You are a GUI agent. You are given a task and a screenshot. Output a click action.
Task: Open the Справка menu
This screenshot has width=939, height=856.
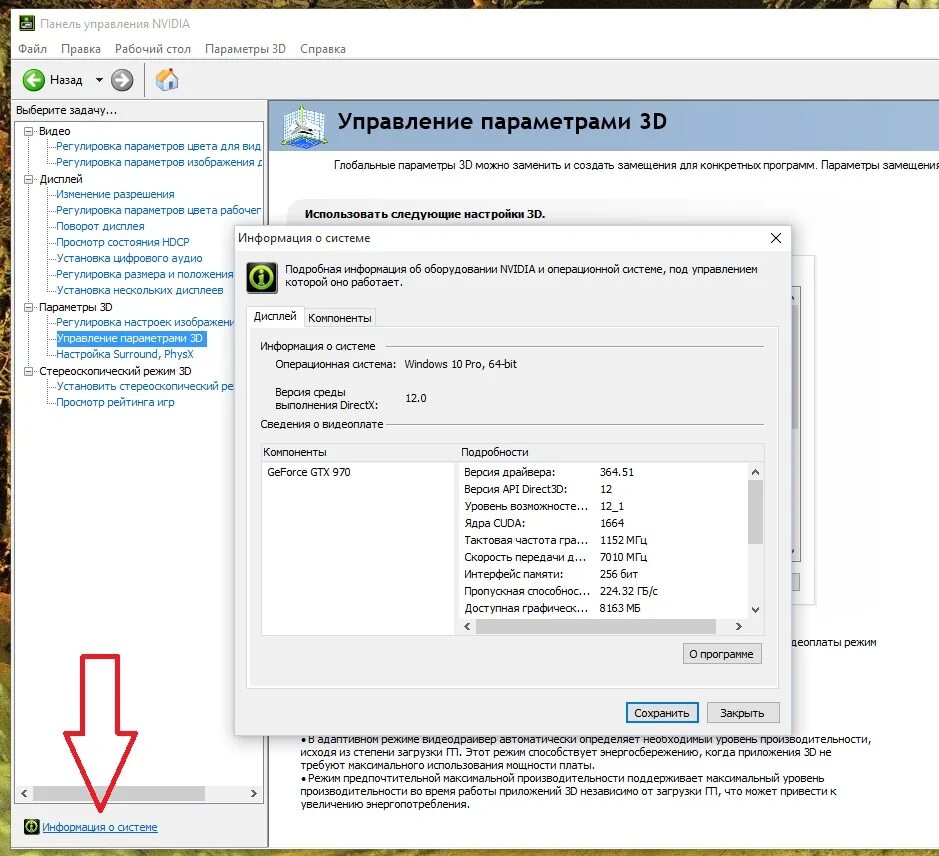coord(323,49)
